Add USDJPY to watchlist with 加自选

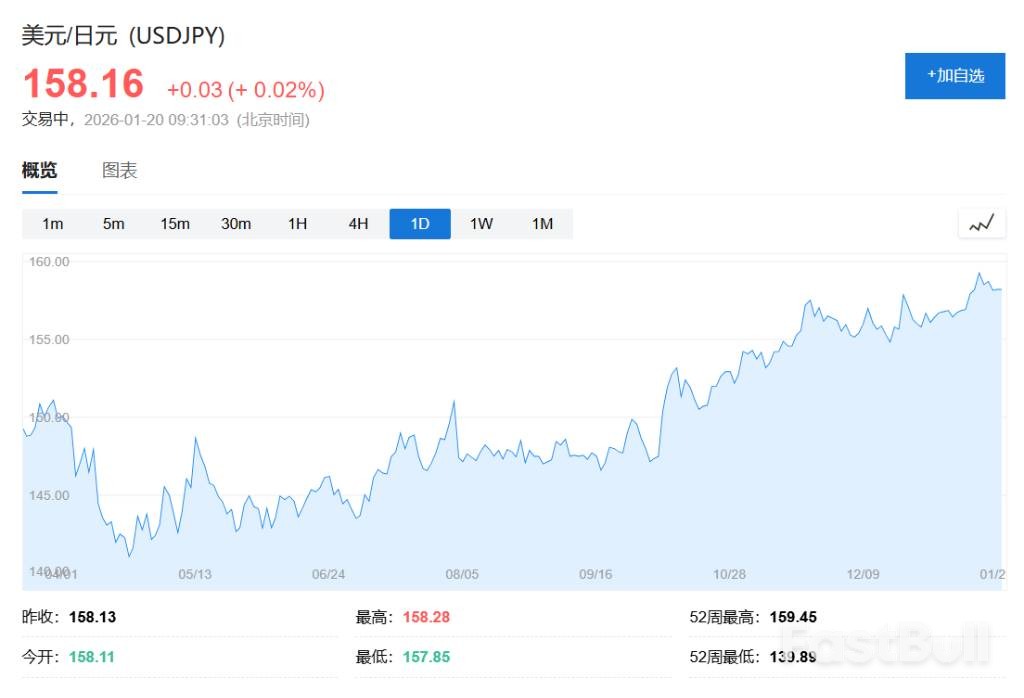(954, 76)
